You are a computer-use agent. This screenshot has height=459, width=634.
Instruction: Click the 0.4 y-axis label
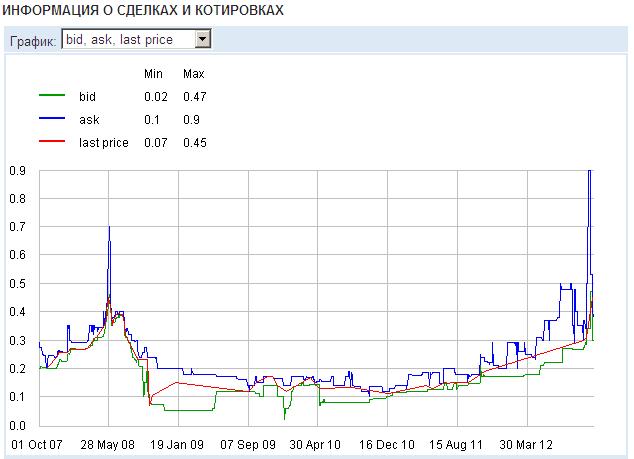point(17,312)
